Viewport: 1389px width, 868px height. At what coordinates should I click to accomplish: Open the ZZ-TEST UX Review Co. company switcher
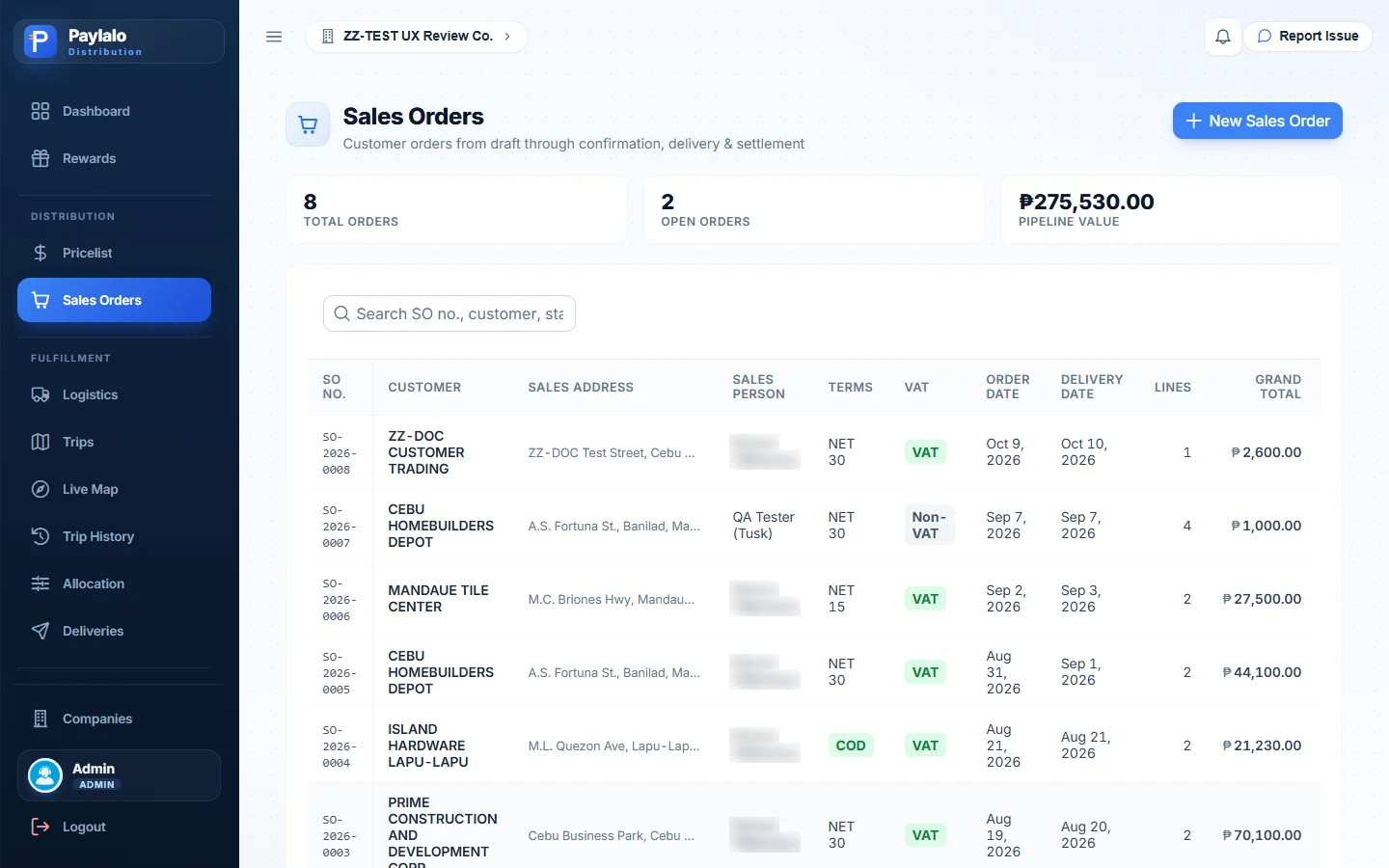[417, 37]
